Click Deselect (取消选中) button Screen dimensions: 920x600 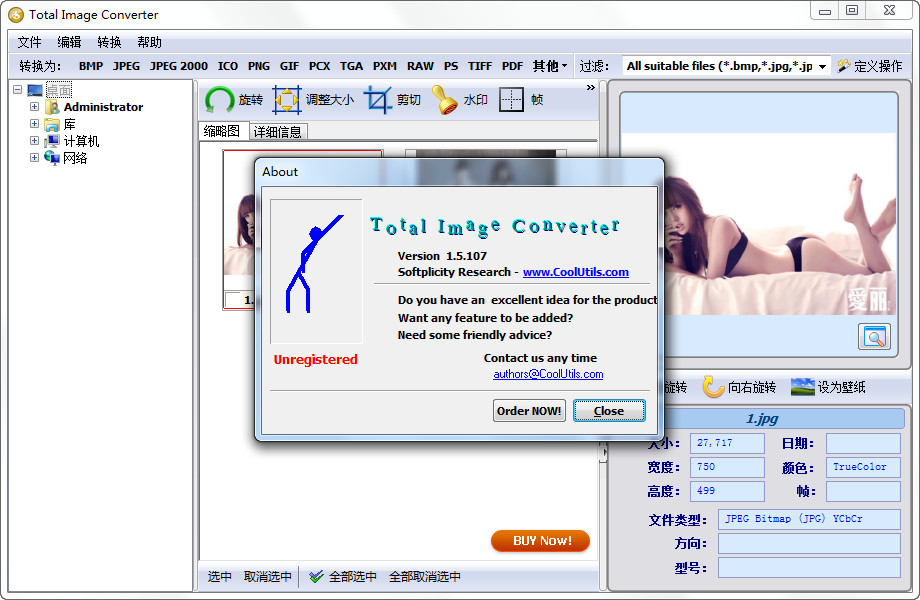(x=268, y=577)
